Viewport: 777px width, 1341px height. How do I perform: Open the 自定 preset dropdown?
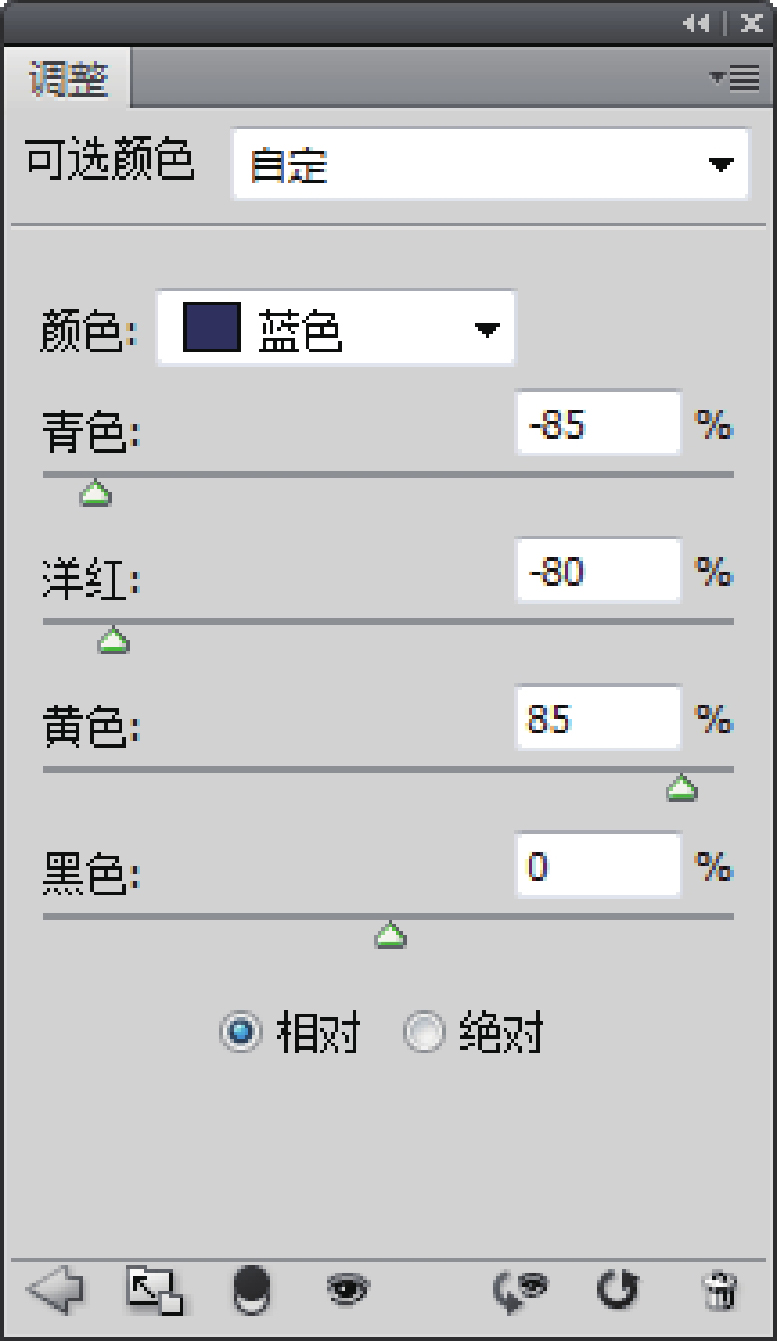[490, 164]
